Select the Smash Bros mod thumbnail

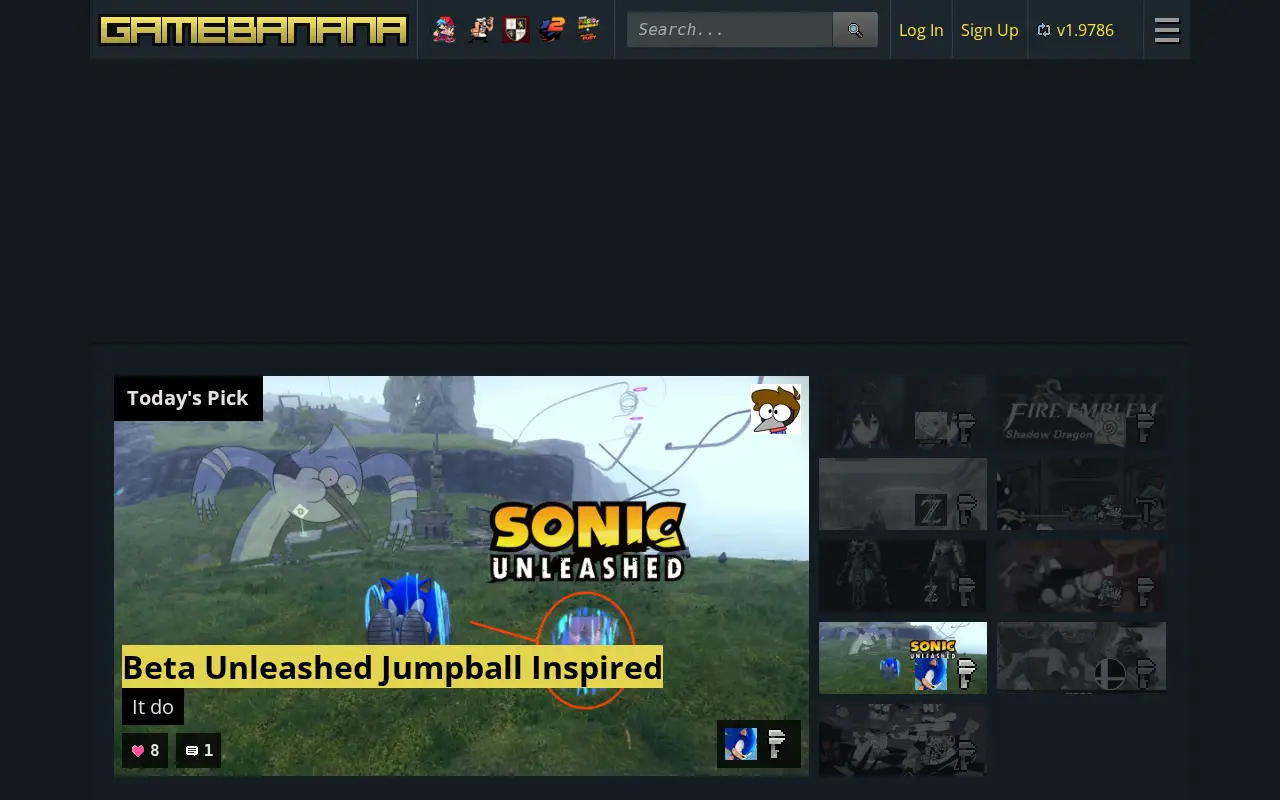pos(1082,658)
